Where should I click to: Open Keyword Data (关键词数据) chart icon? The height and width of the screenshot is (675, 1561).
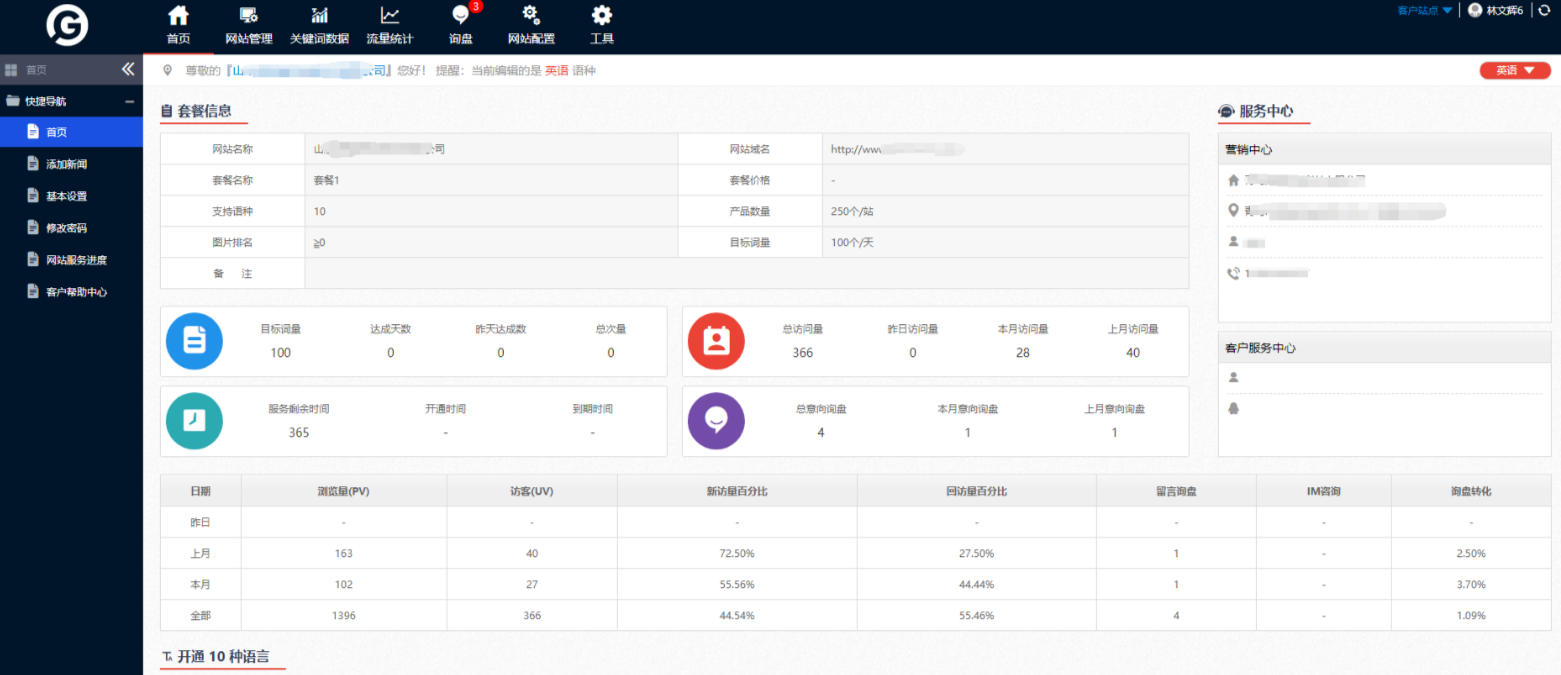pos(319,17)
